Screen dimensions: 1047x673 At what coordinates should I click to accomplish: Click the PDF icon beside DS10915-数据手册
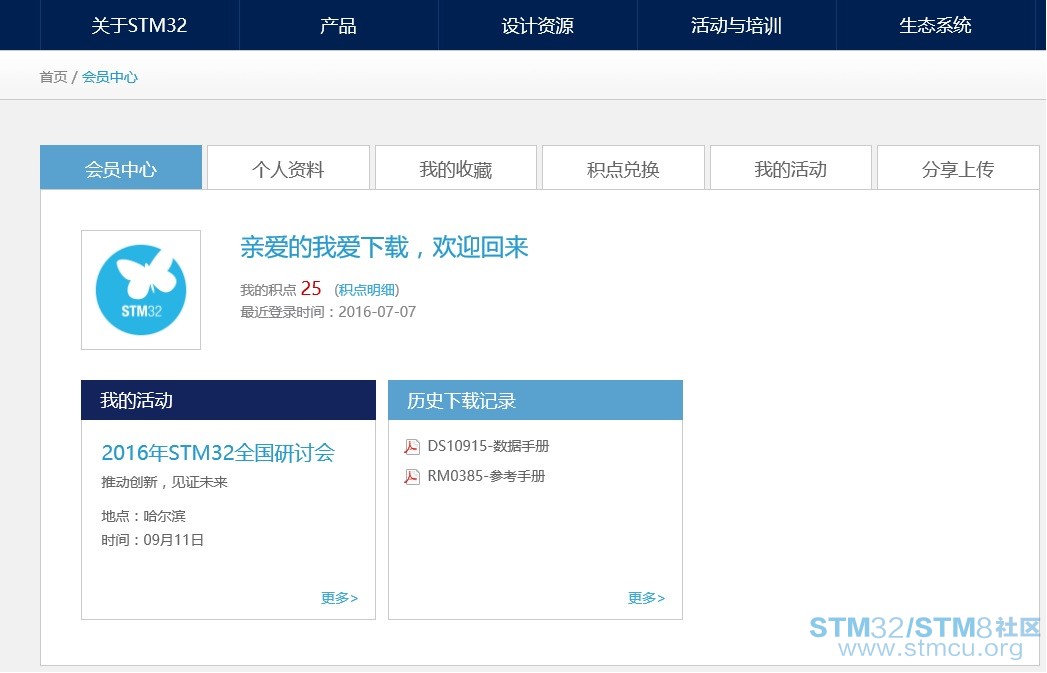pyautogui.click(x=412, y=447)
